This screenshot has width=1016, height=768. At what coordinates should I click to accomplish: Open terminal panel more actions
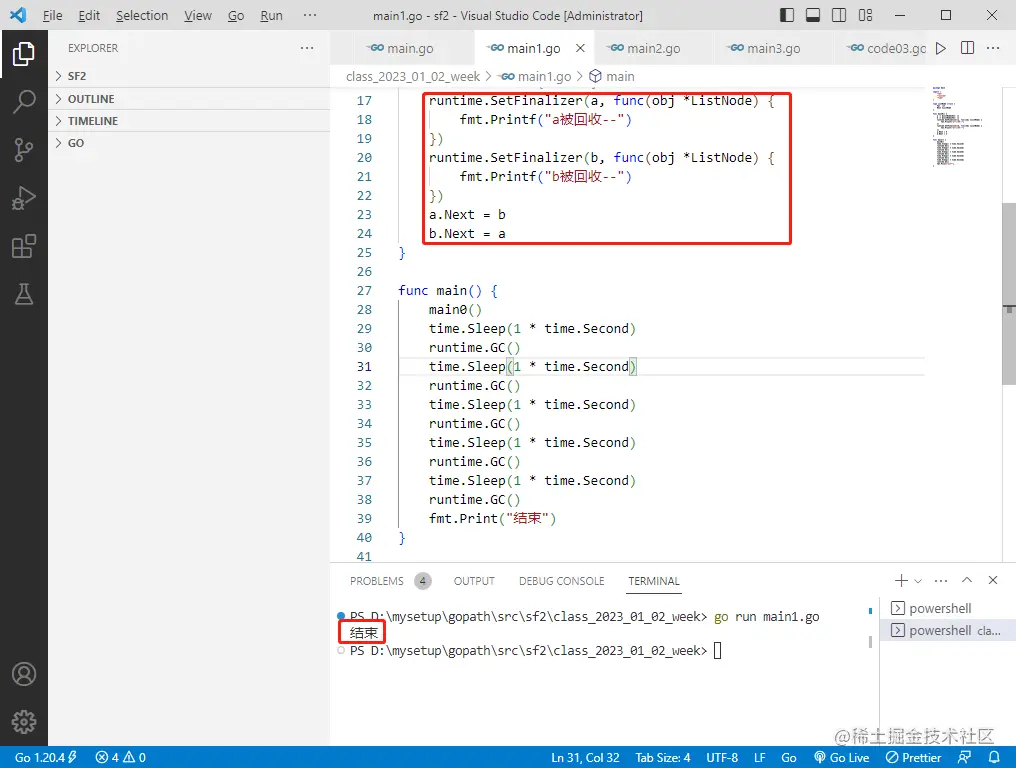[941, 581]
